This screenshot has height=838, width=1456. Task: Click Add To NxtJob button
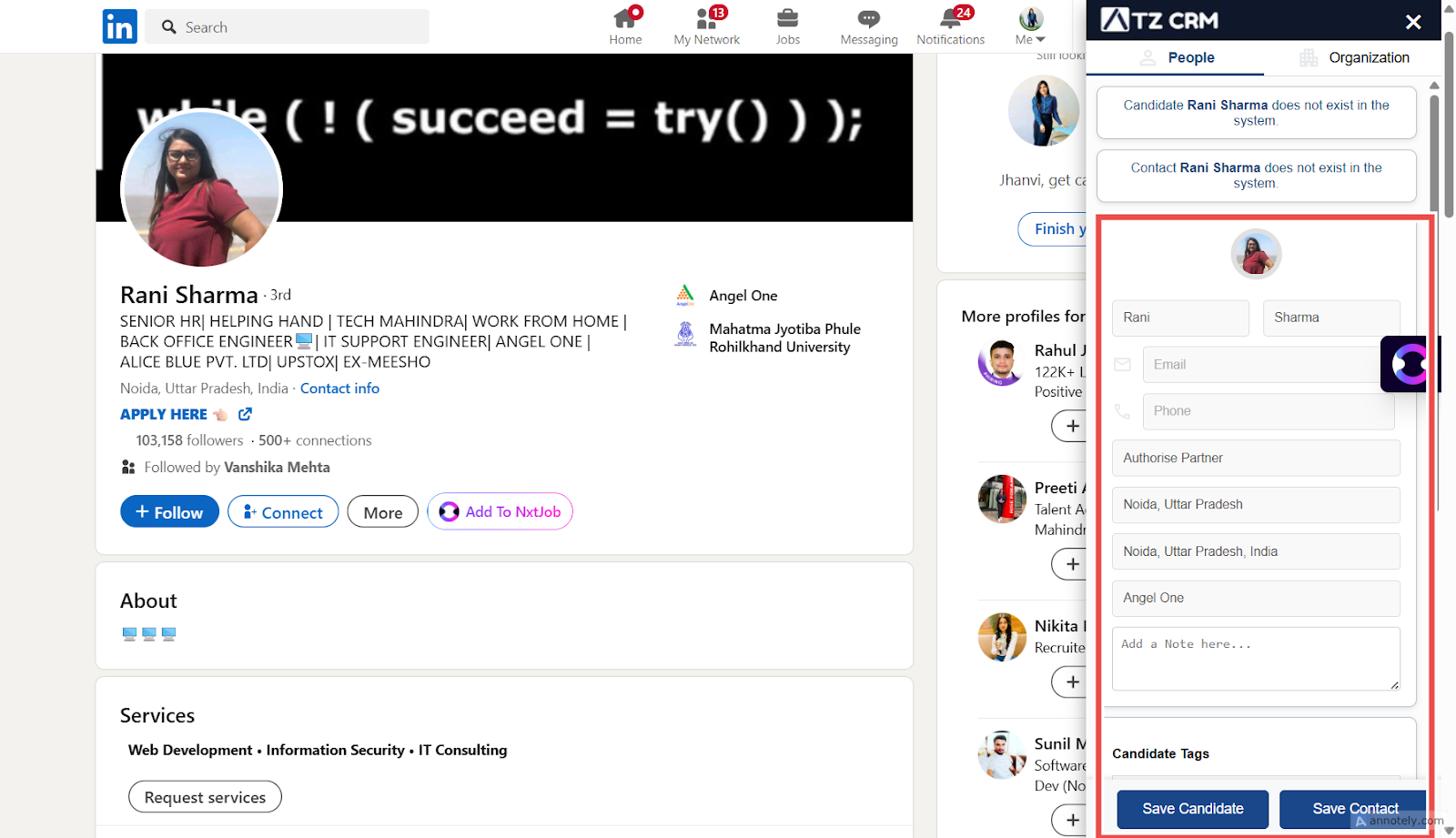500,511
